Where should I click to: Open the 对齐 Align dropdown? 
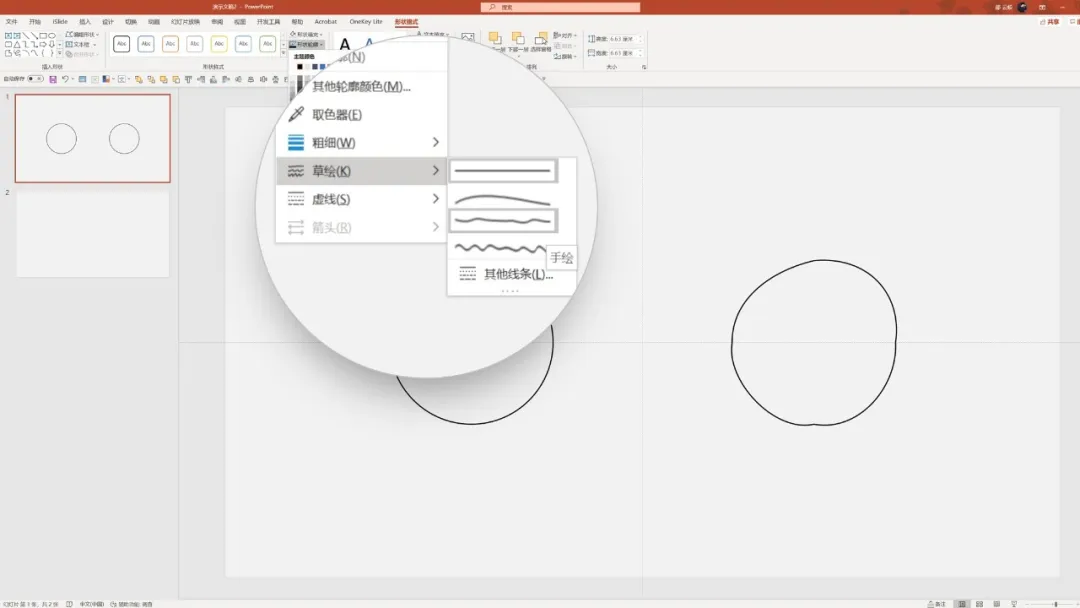pos(565,35)
